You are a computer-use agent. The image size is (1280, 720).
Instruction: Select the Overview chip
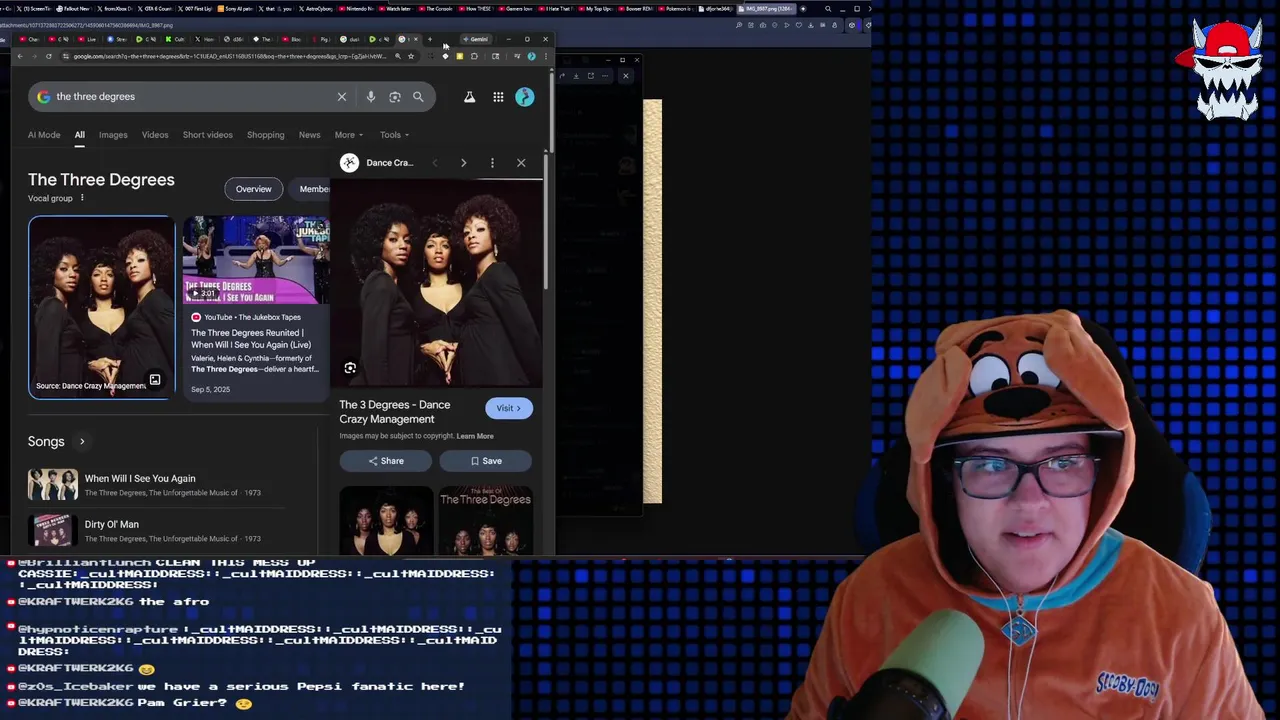[253, 189]
